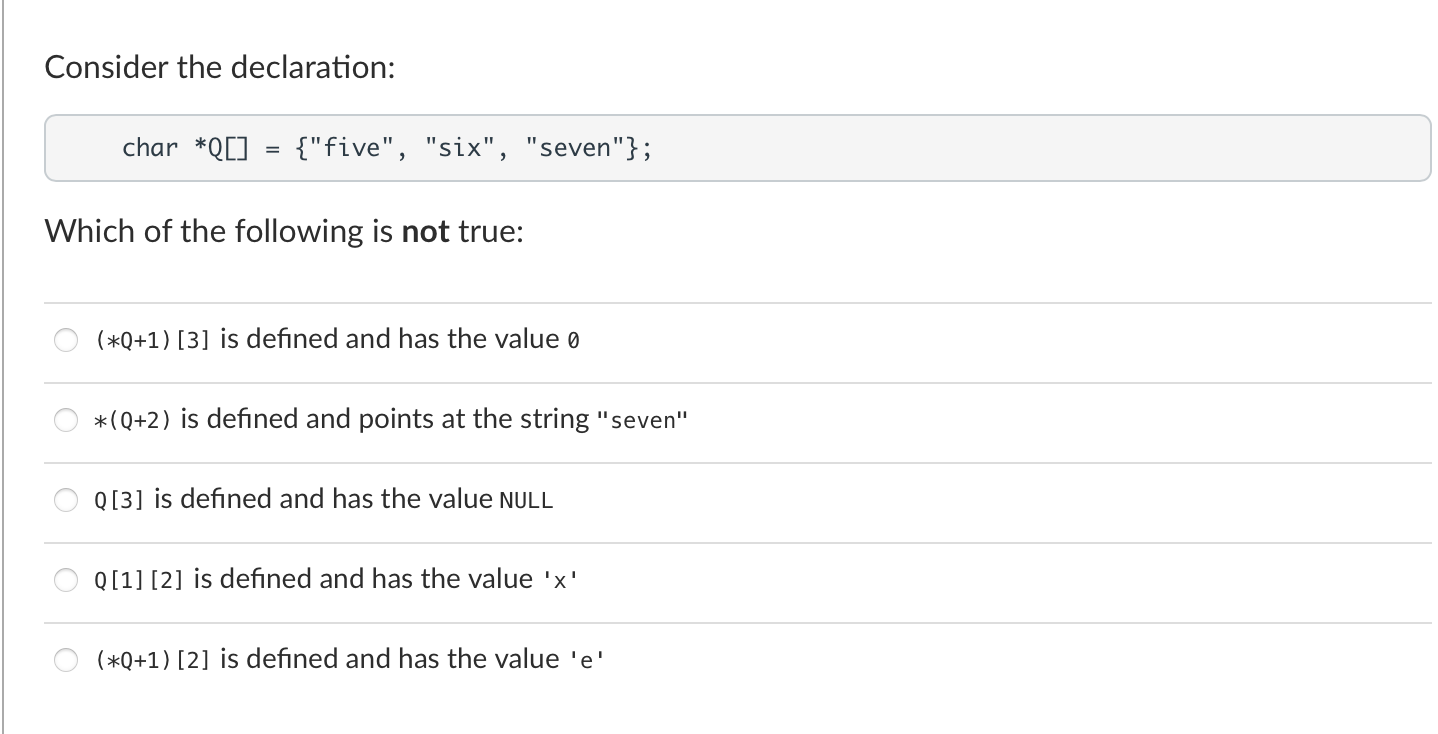Click the (*Q+1)[3] code snippet in first option
This screenshot has height=734, width=1438.
pos(152,341)
